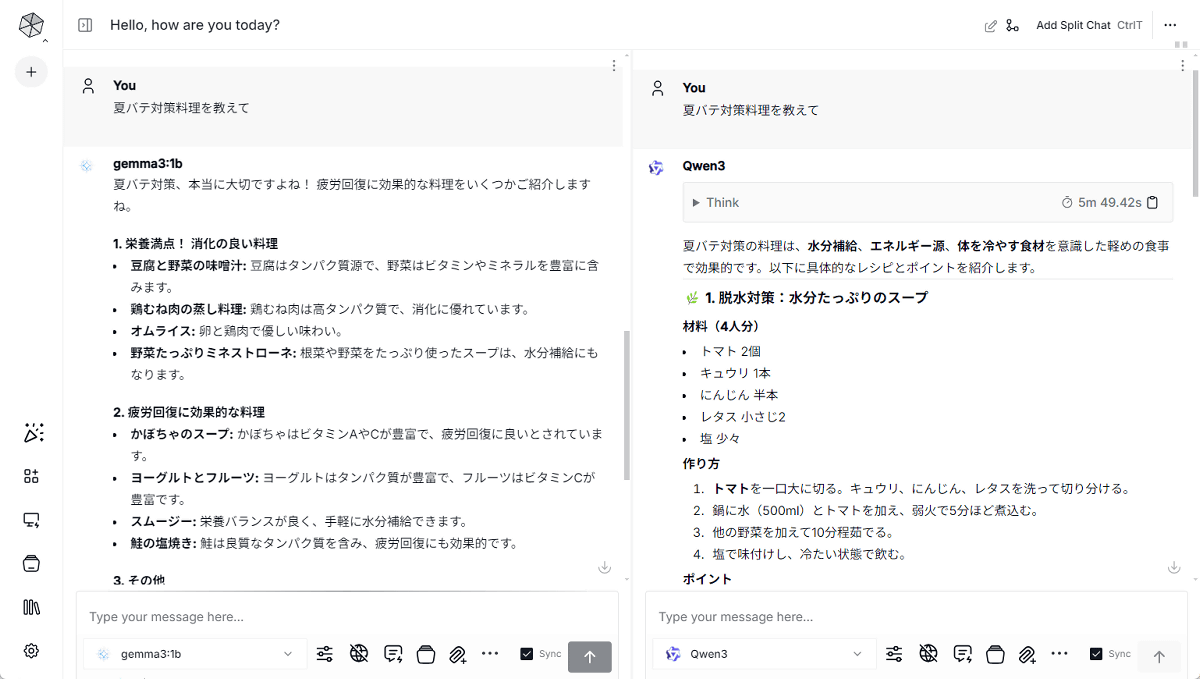Toggle the web search globe in Qwen3 pane
1200x679 pixels.
click(x=928, y=654)
